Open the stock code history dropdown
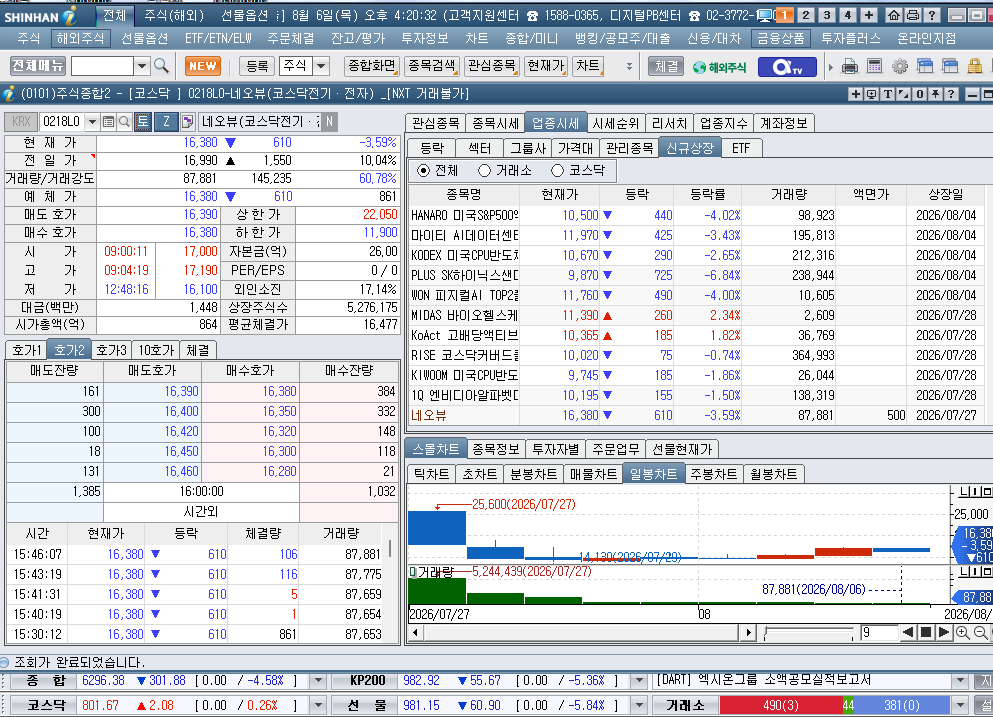This screenshot has height=717, width=993. click(92, 121)
